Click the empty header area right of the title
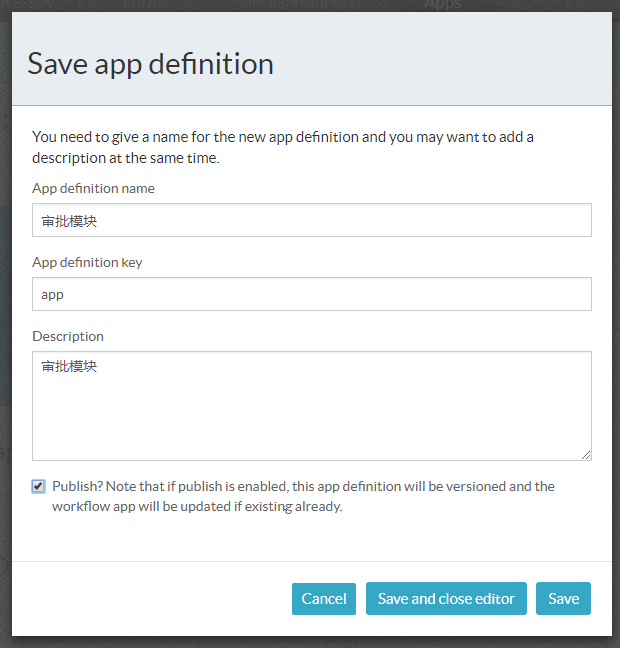620x648 pixels. (450, 64)
